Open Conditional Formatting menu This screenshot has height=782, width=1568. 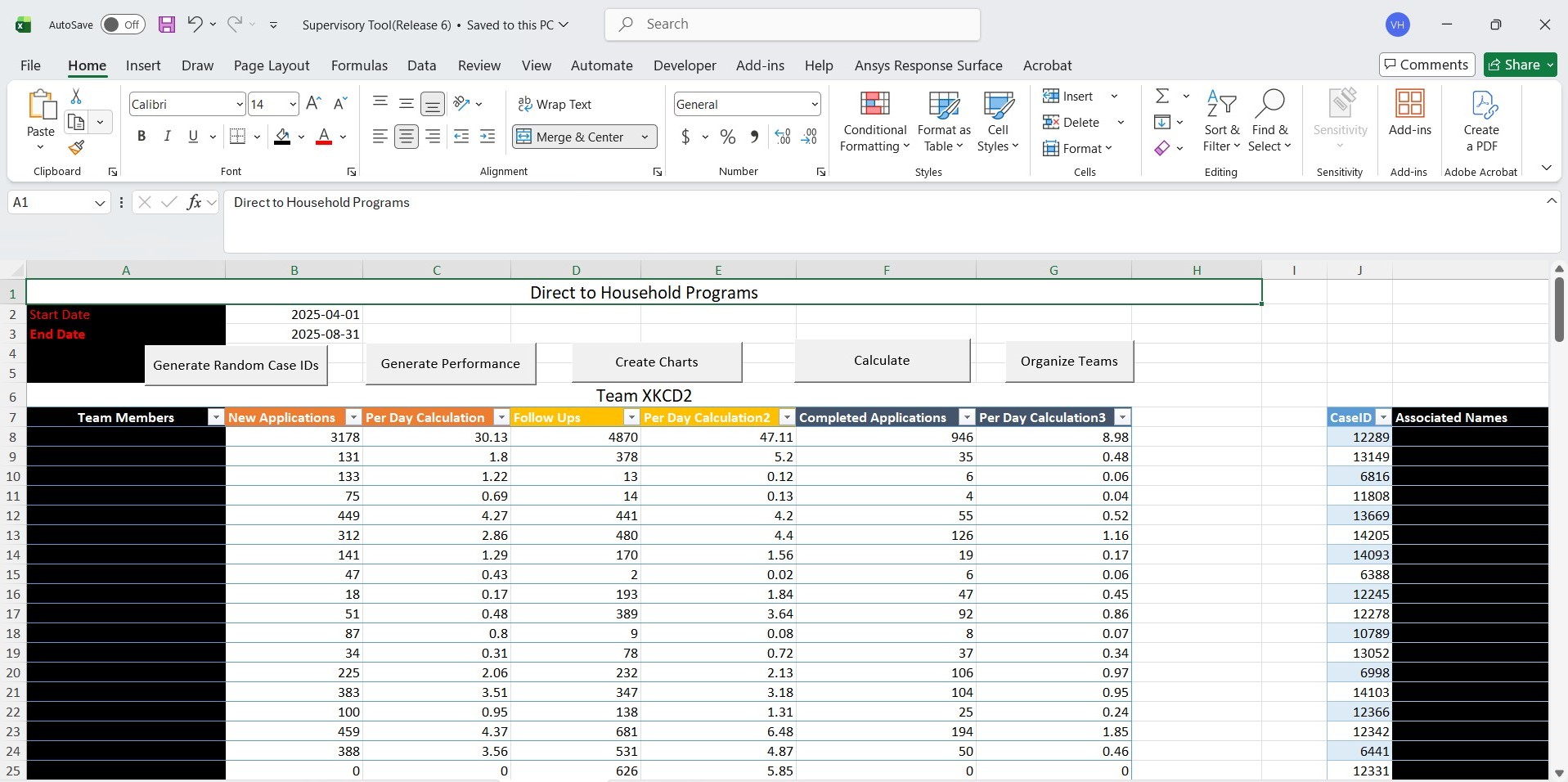click(874, 123)
